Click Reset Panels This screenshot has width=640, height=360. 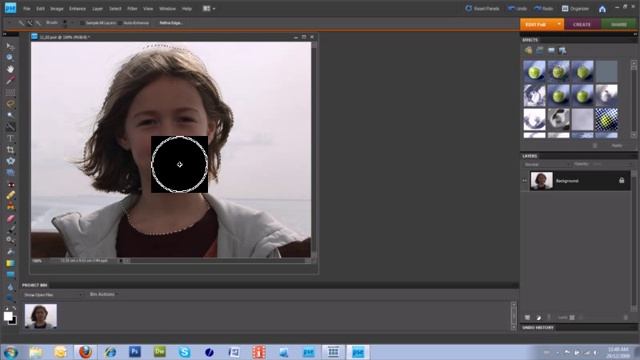(482, 9)
